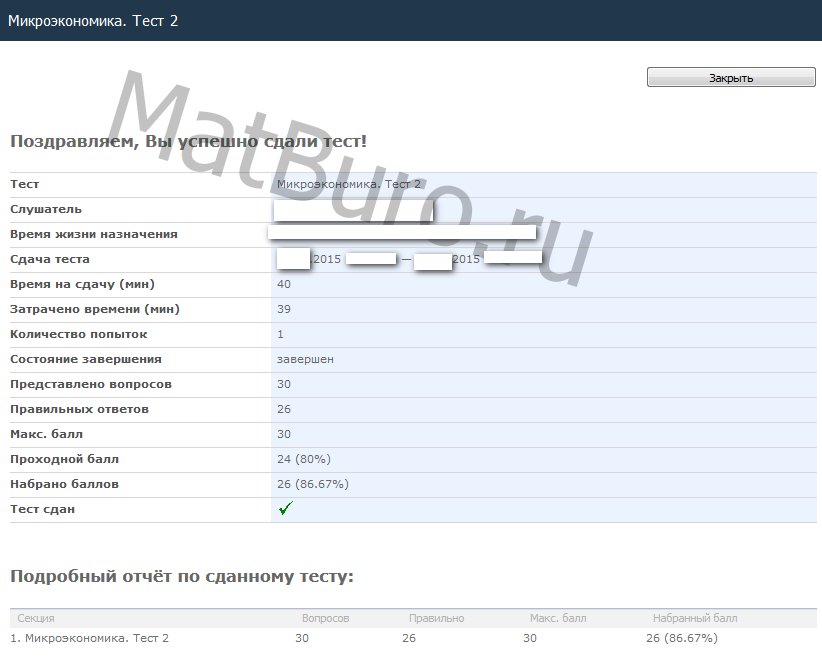Screen dimensions: 822x666
Task: Select the Правильных ответов row label
Action: coord(80,409)
